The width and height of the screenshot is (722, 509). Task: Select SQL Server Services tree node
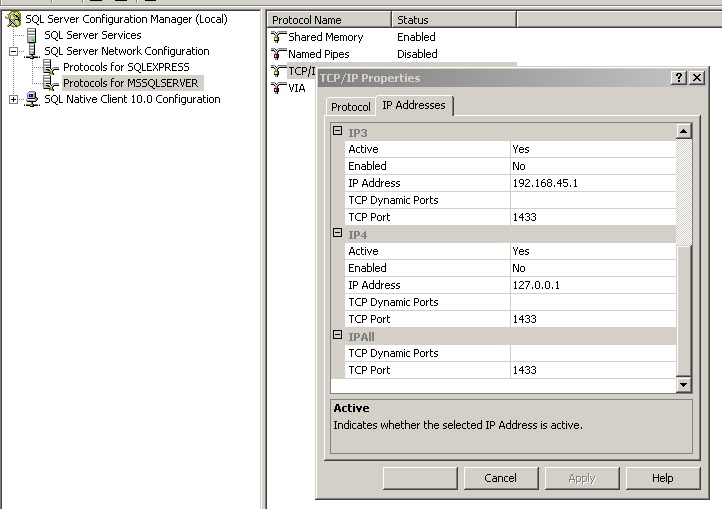pos(93,35)
